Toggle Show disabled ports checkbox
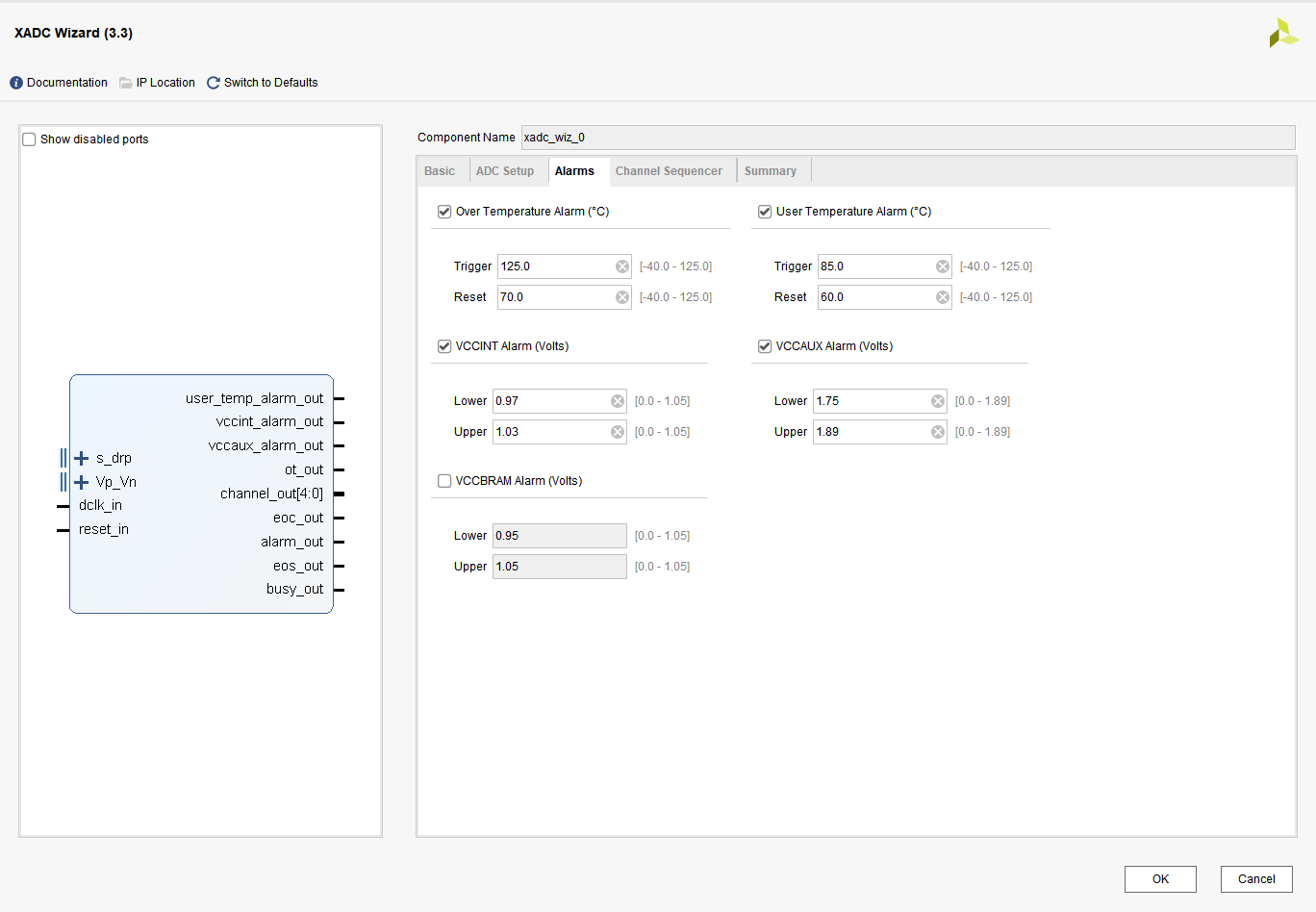 [x=29, y=139]
